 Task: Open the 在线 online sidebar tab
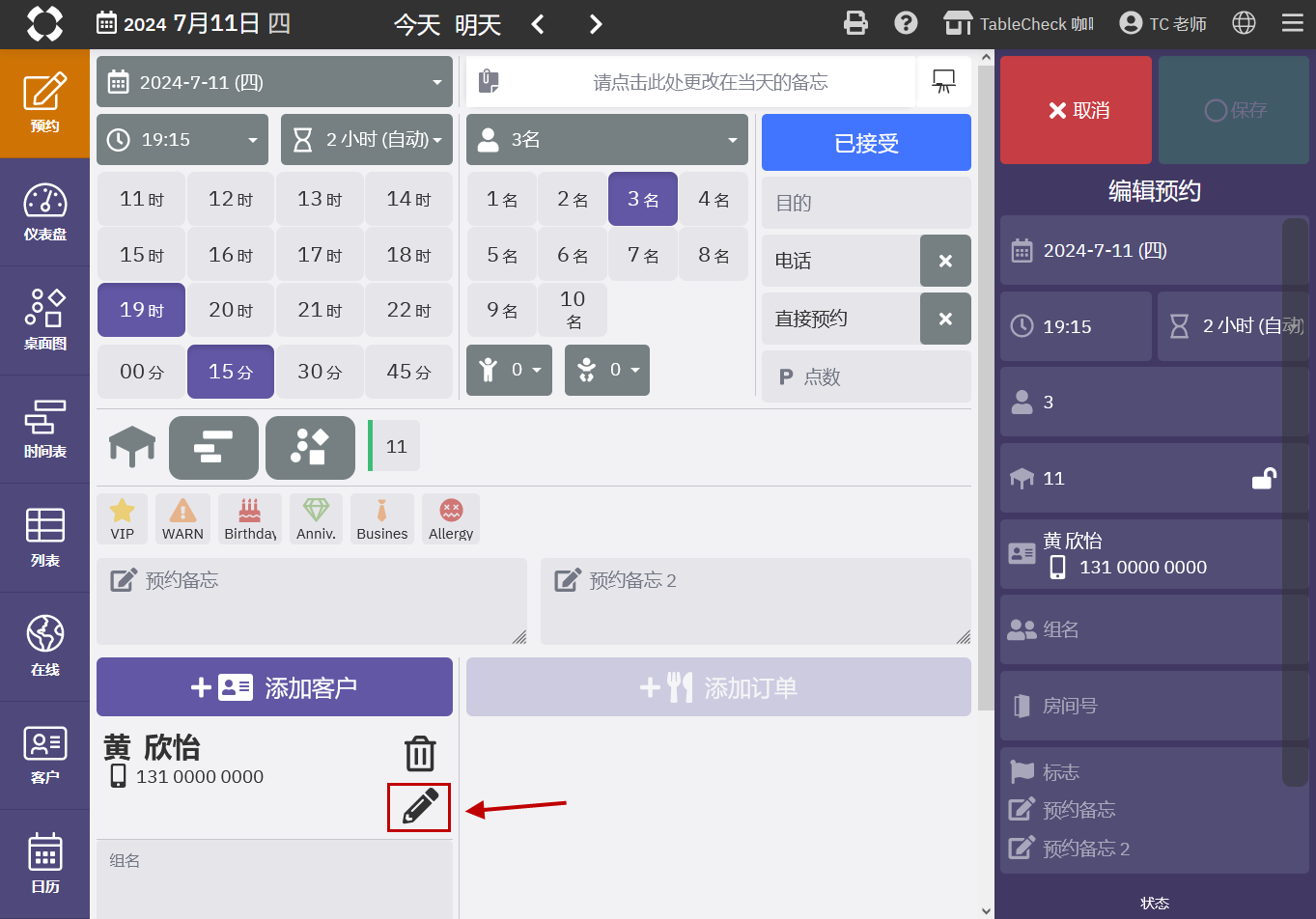(x=44, y=647)
